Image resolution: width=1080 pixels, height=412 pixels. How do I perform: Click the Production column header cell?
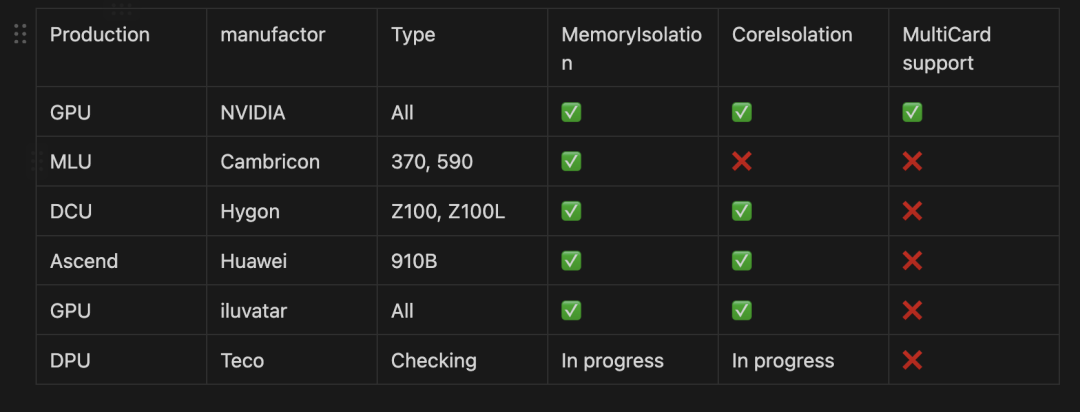coord(100,35)
